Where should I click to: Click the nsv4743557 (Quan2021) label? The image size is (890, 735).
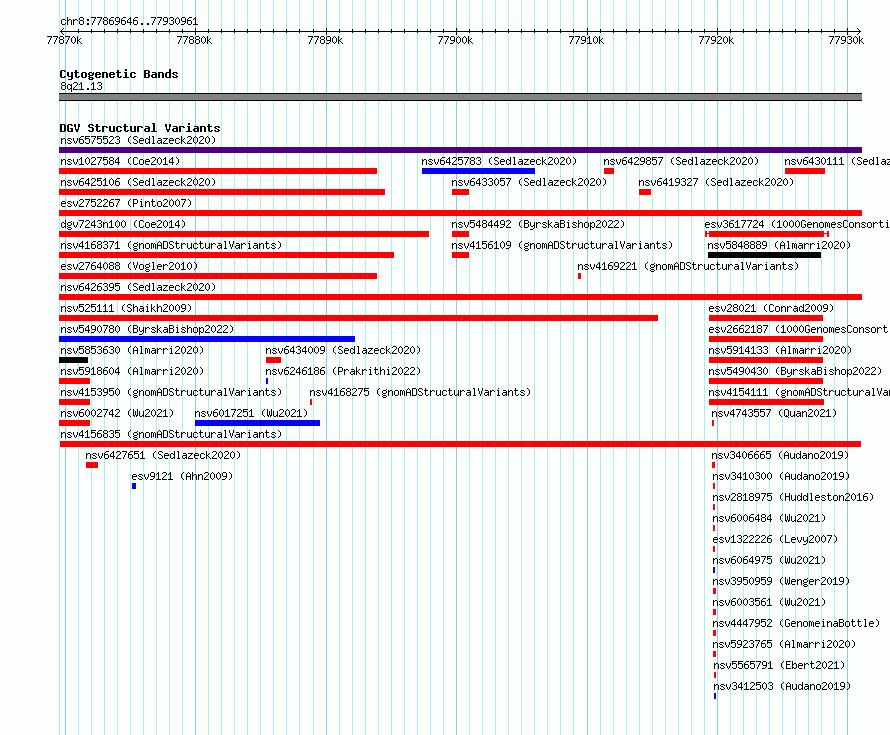[774, 413]
